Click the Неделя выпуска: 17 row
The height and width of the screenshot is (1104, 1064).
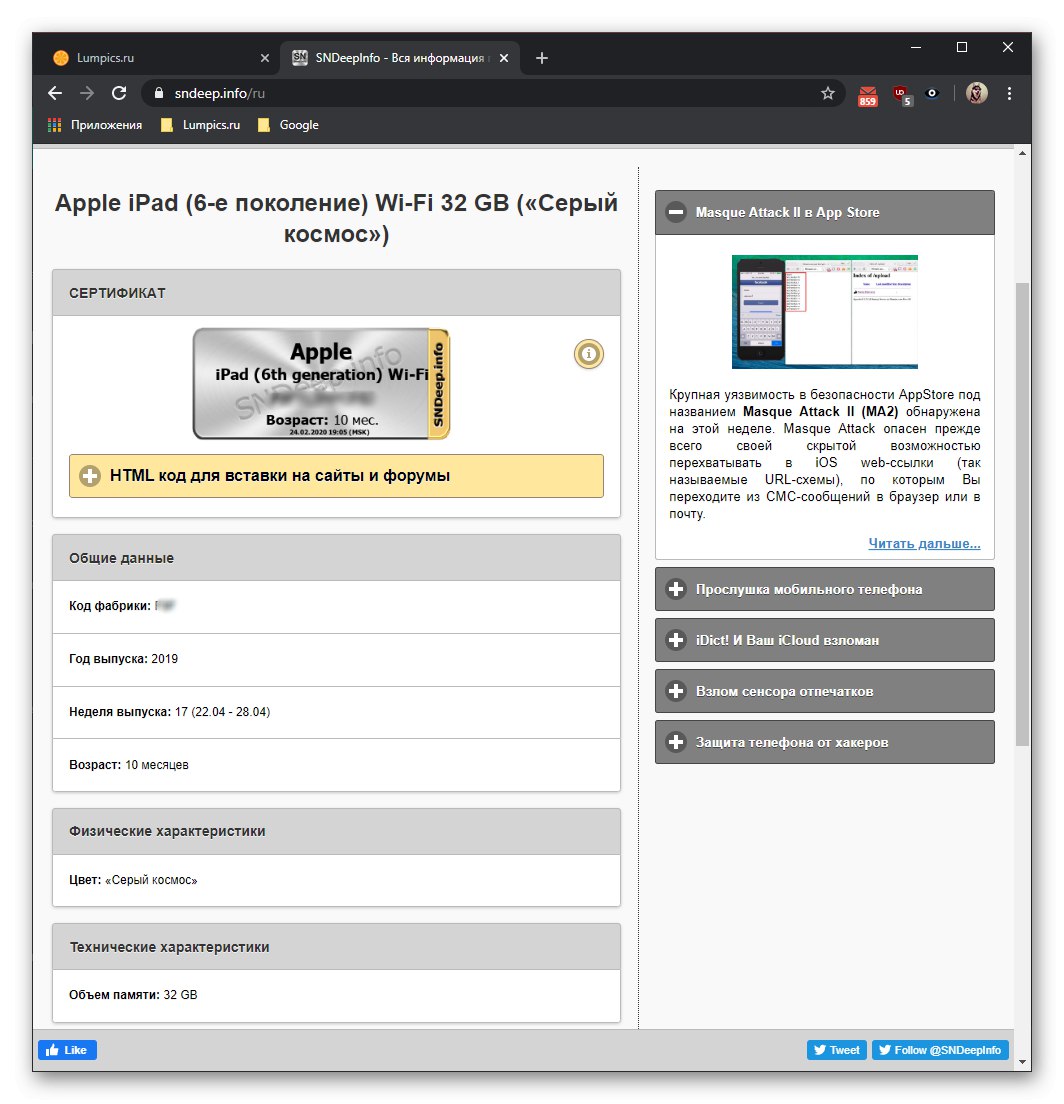click(x=336, y=713)
